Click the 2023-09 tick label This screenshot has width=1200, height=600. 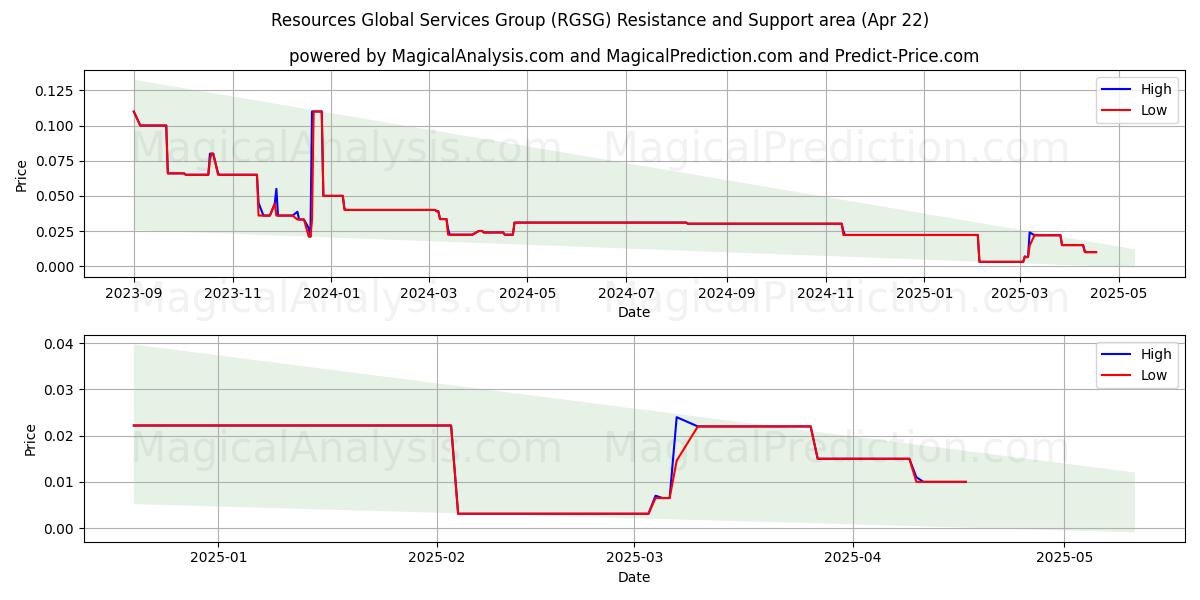[134, 293]
